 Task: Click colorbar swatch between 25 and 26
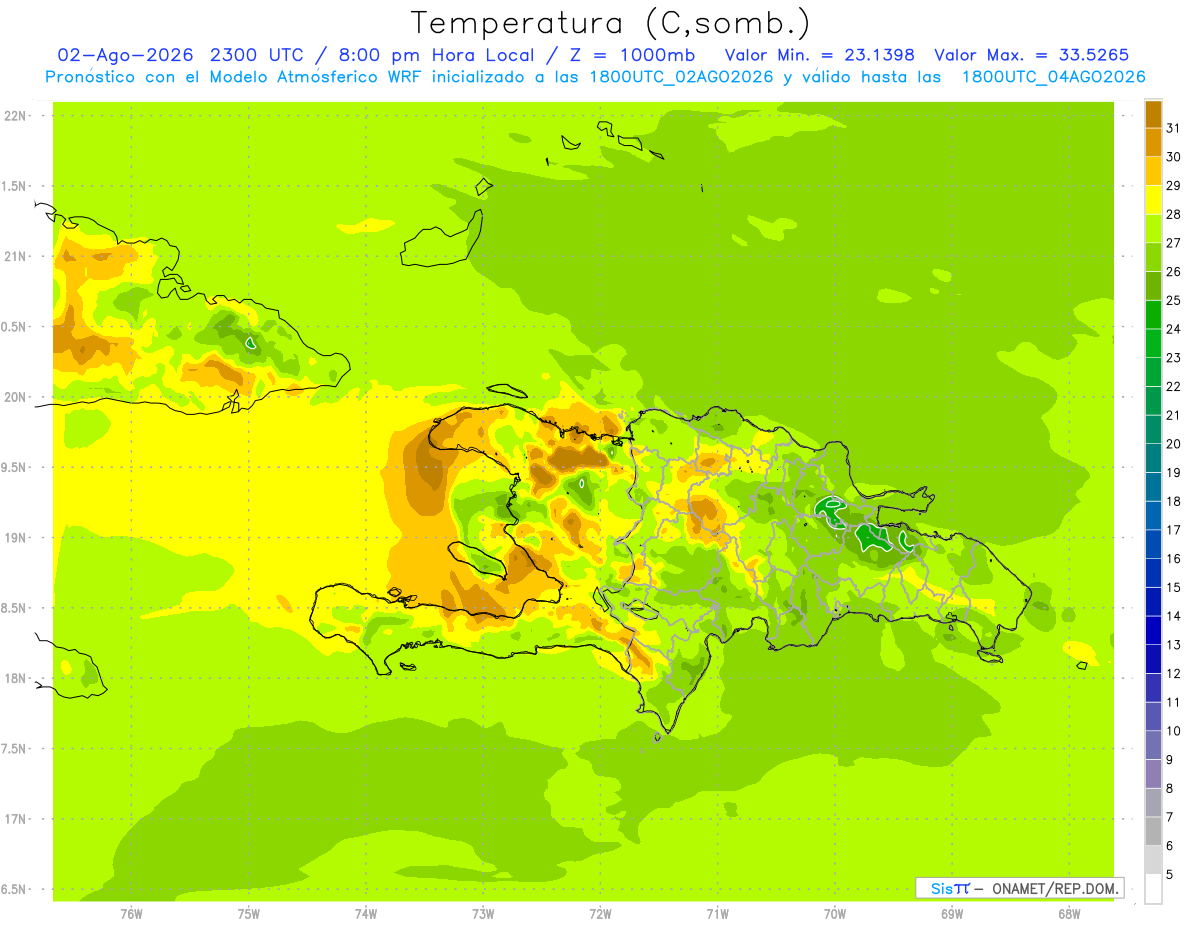[1153, 286]
